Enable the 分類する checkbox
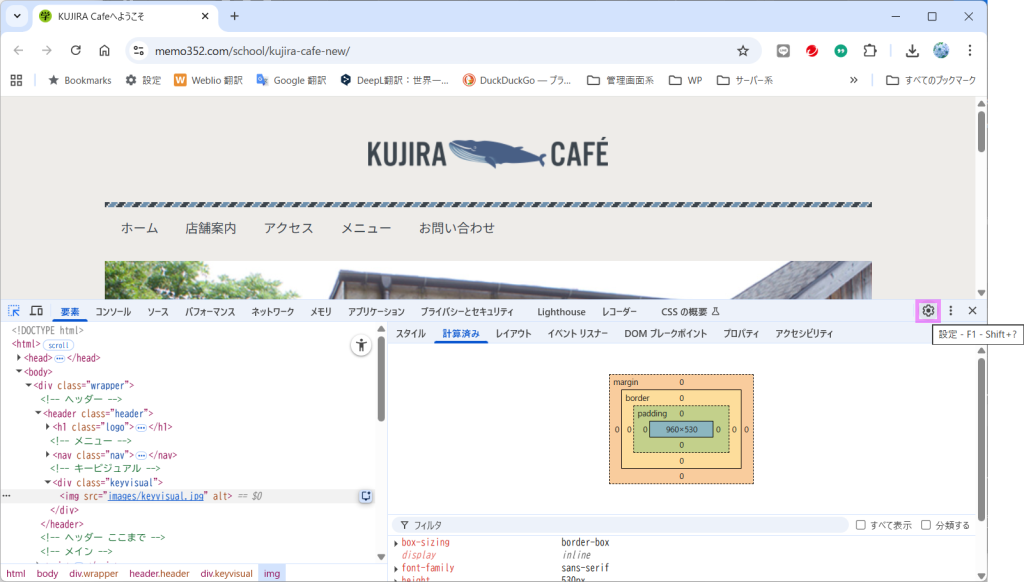Screen dimensions: 1024x582 926,525
